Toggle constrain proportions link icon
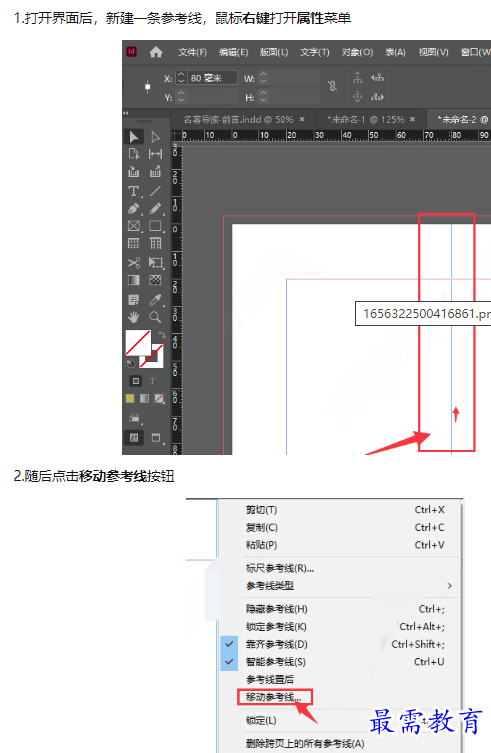Viewport: 491px width, 753px height. [332, 86]
